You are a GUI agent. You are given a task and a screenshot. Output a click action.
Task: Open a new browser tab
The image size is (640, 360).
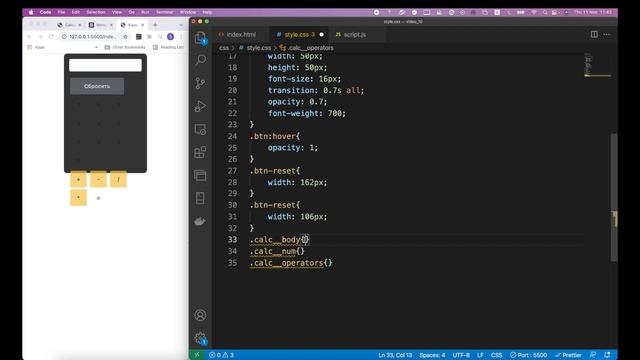pyautogui.click(x=155, y=25)
